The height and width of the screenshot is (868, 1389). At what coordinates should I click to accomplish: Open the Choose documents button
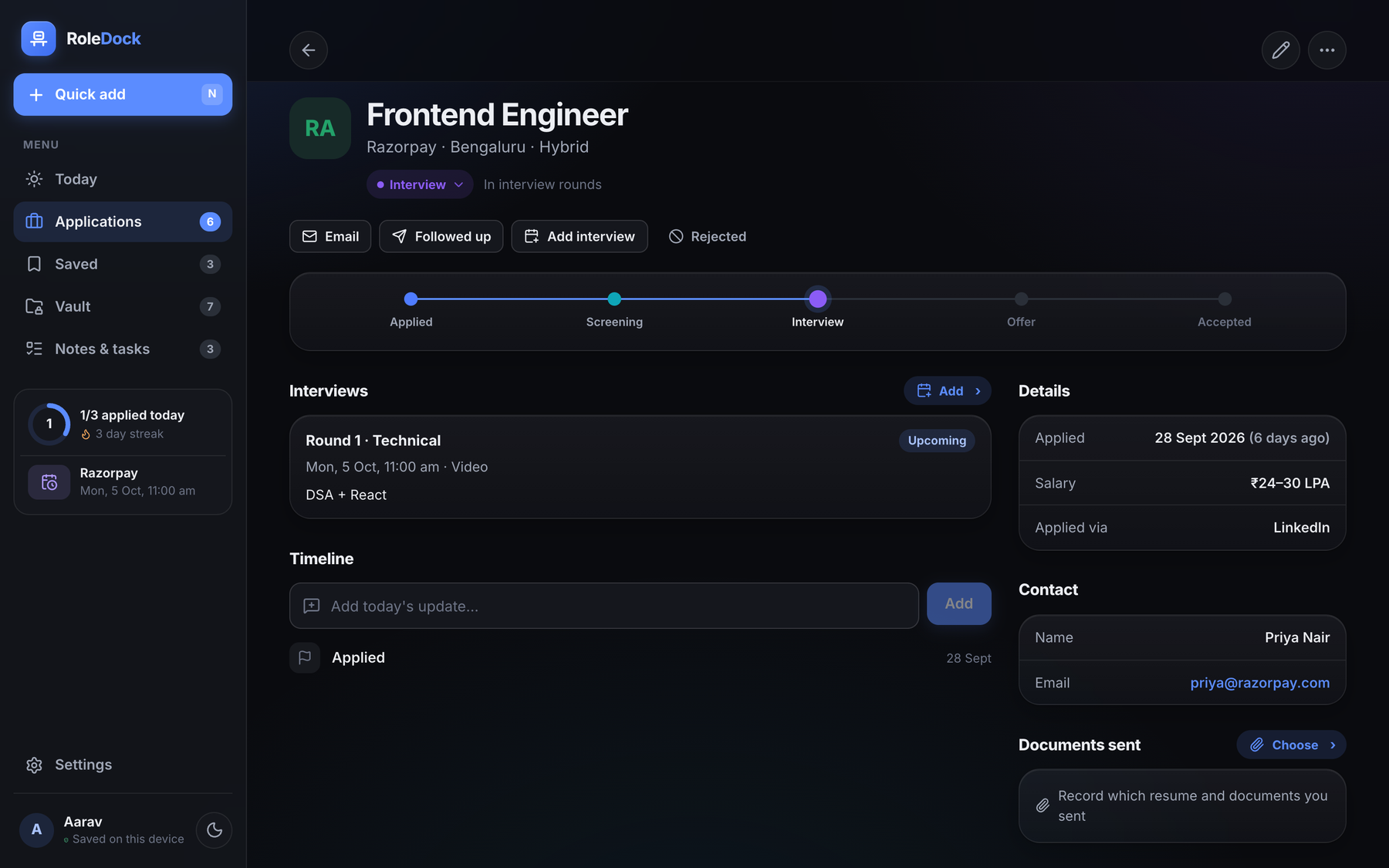pos(1292,745)
